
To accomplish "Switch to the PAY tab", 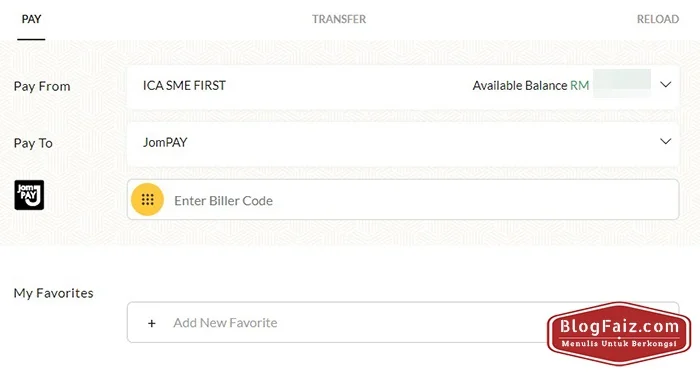I will [31, 19].
